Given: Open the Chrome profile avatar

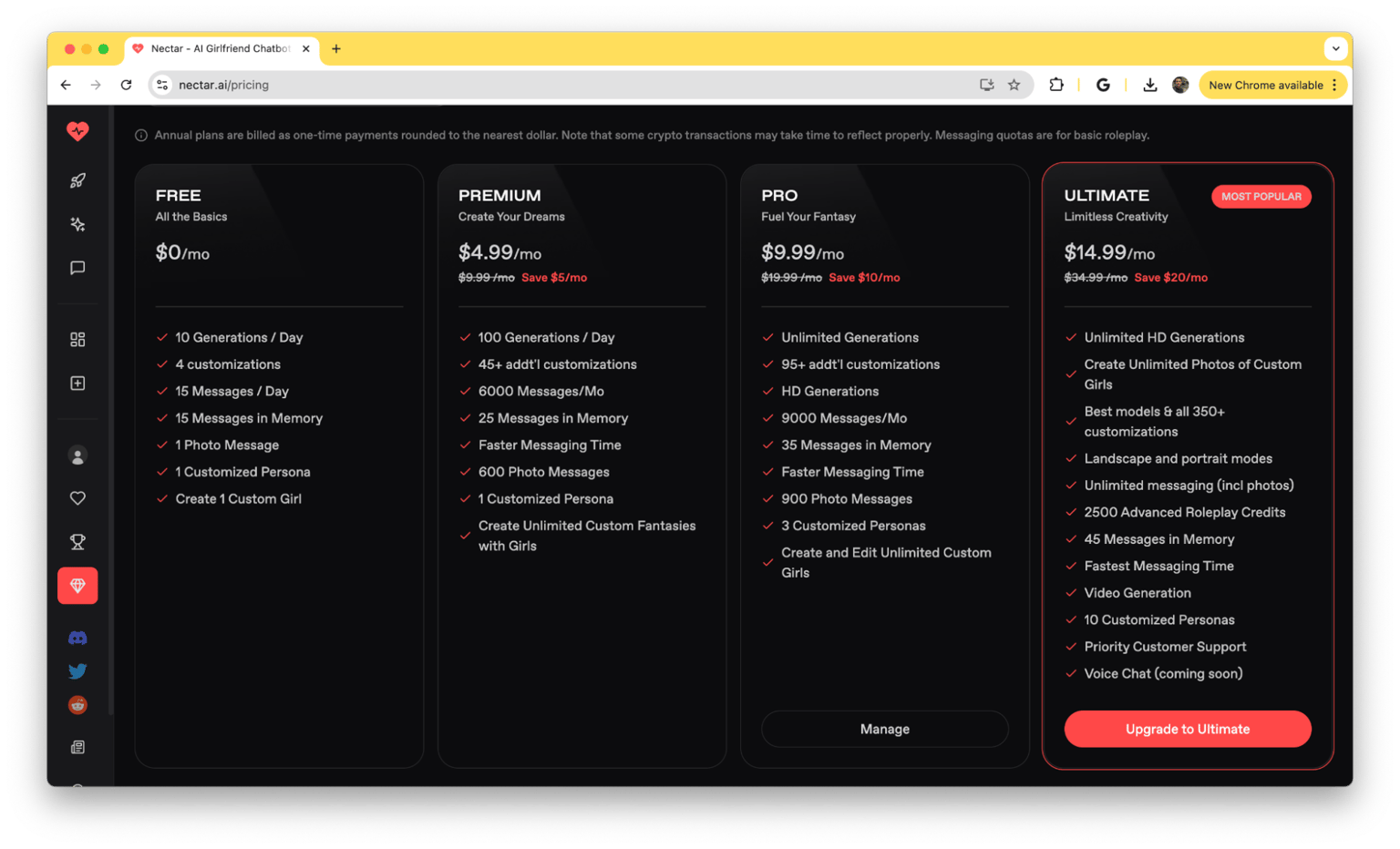Looking at the screenshot, I should (1180, 85).
